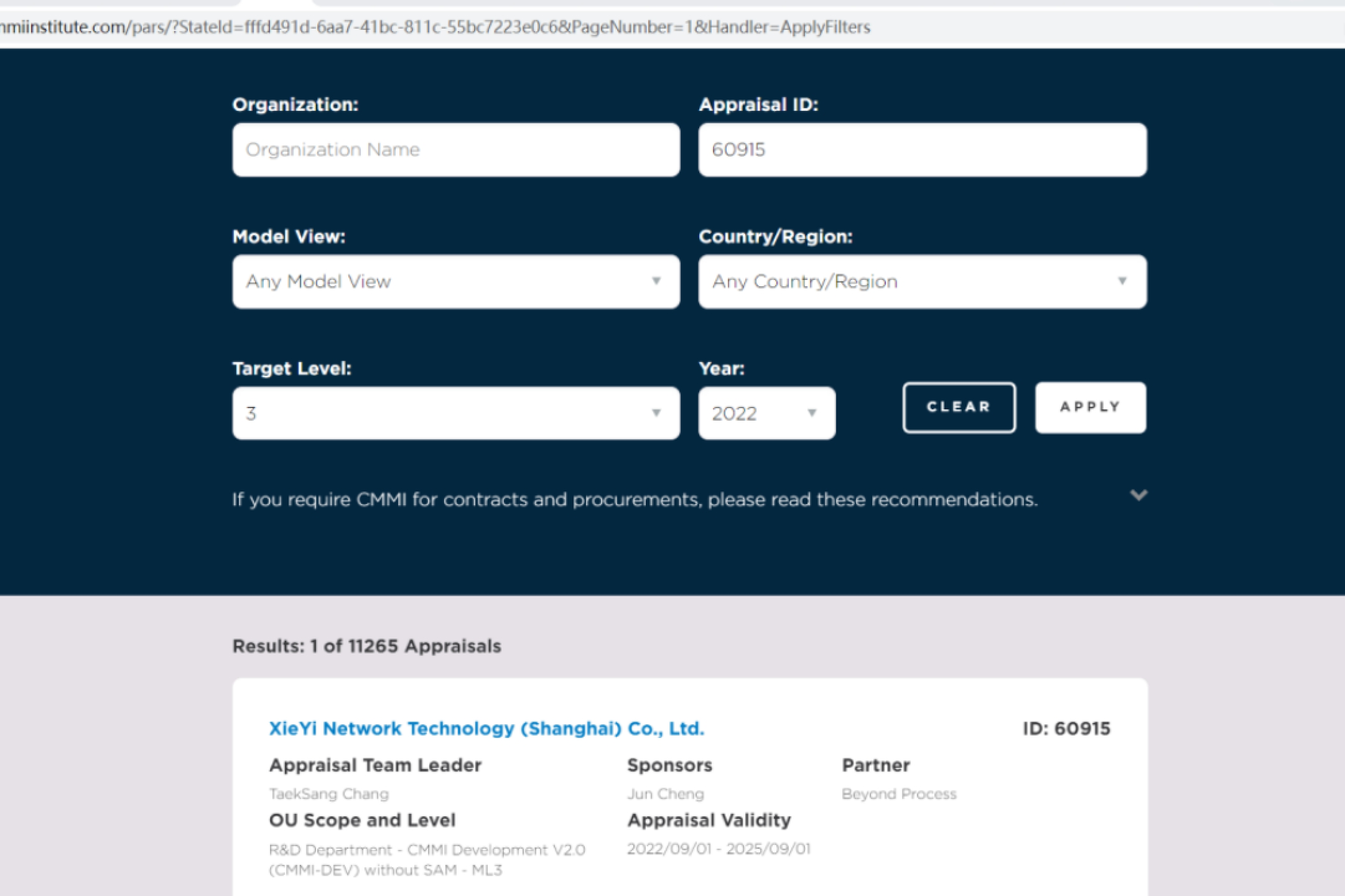
Task: Click the TaekSang Chang team leader name
Action: tap(329, 794)
